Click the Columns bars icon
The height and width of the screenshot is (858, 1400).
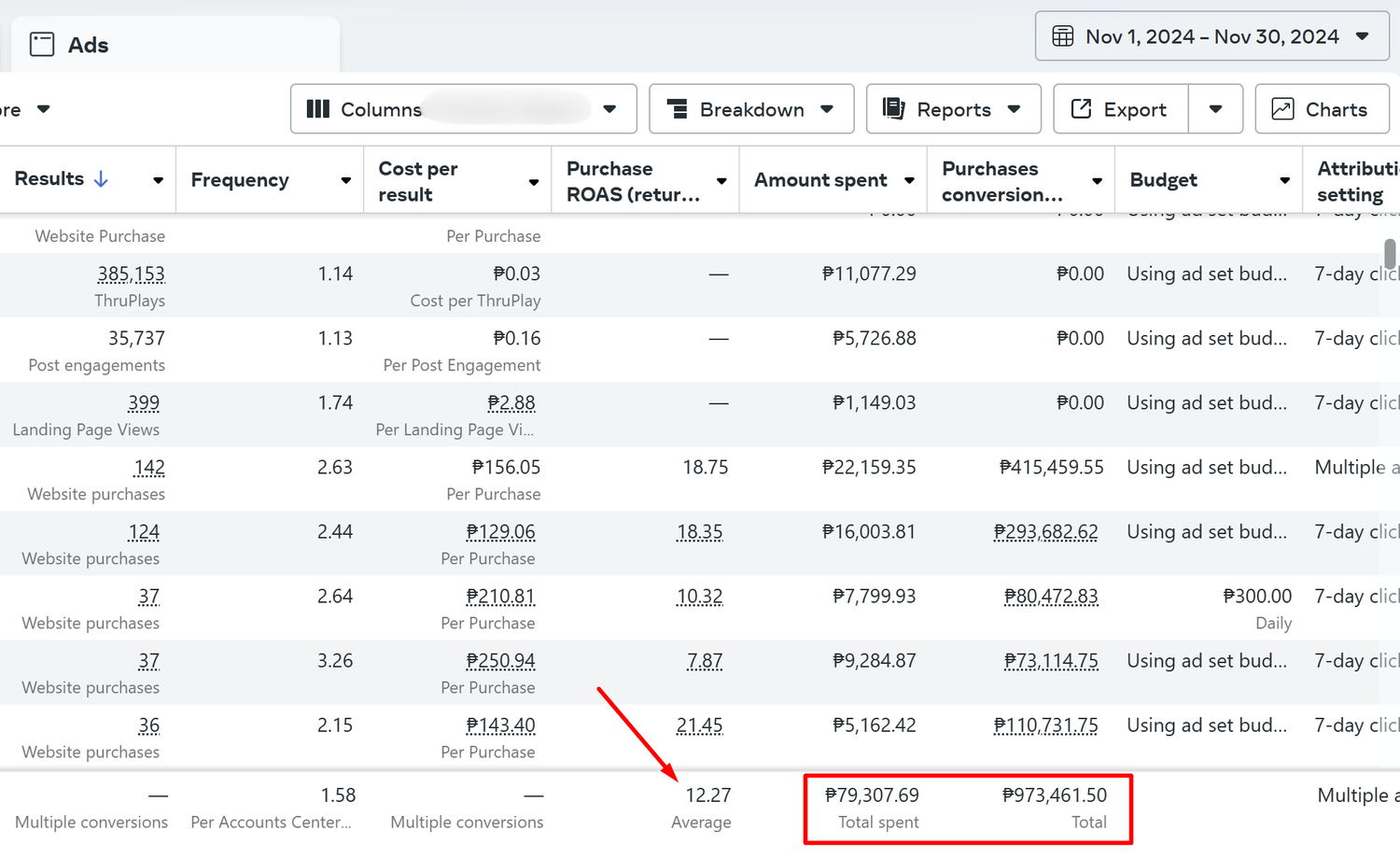pos(318,109)
